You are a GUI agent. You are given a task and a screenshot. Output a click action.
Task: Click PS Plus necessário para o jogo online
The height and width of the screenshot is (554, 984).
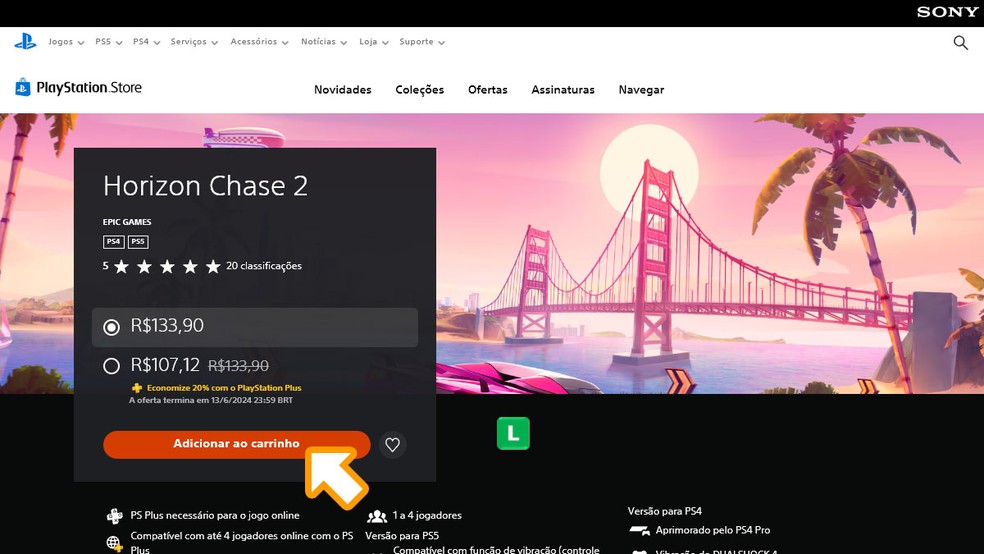(215, 515)
